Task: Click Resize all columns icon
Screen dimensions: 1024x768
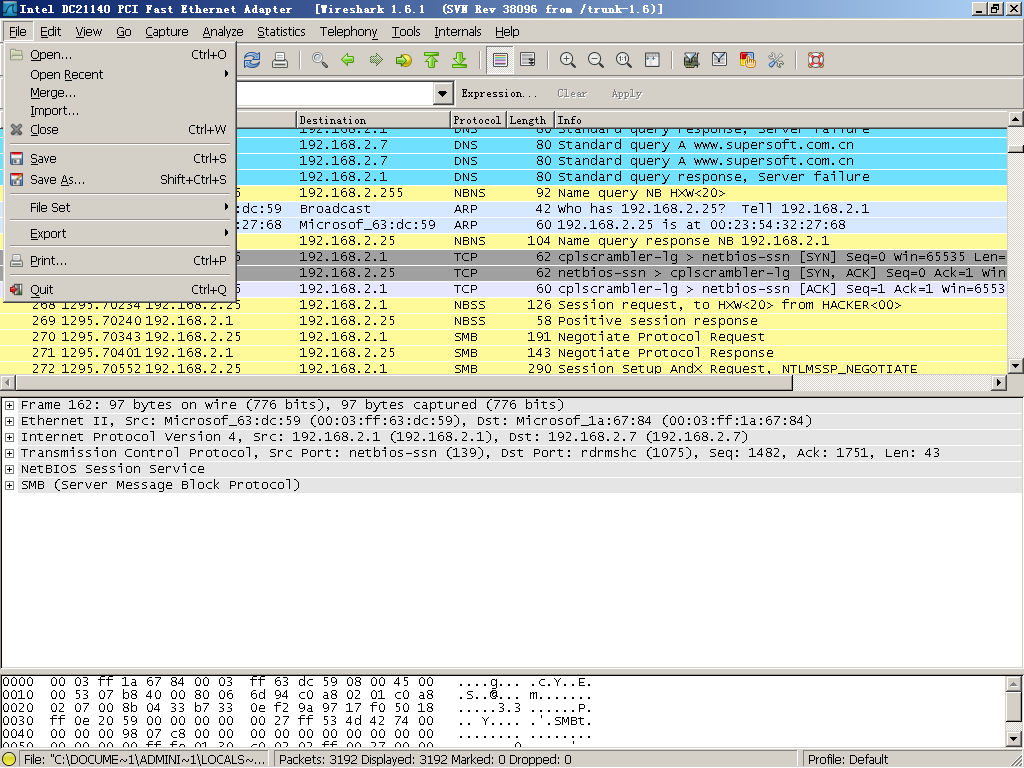Action: (652, 60)
